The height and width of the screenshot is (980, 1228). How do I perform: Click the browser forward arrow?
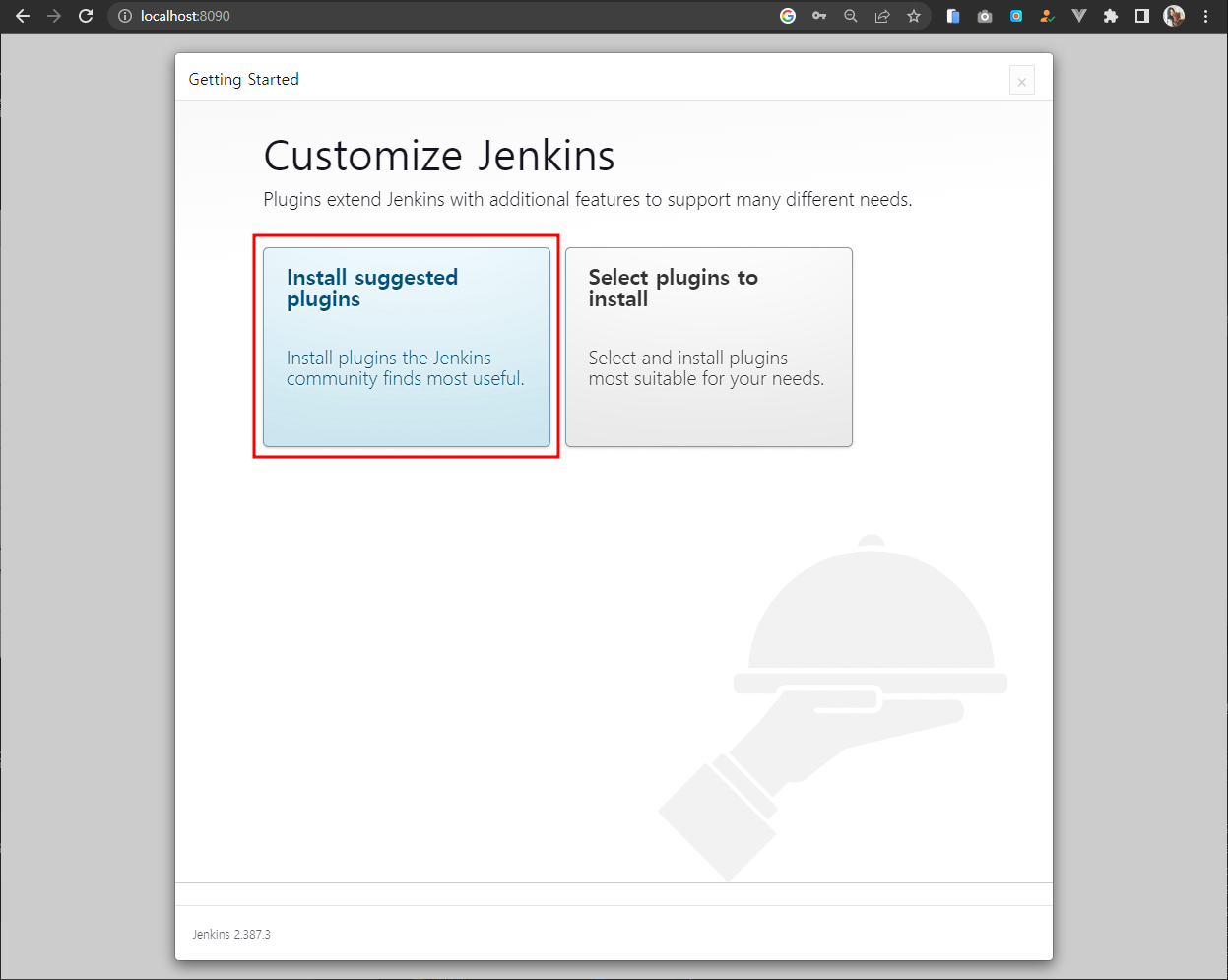pyautogui.click(x=54, y=16)
